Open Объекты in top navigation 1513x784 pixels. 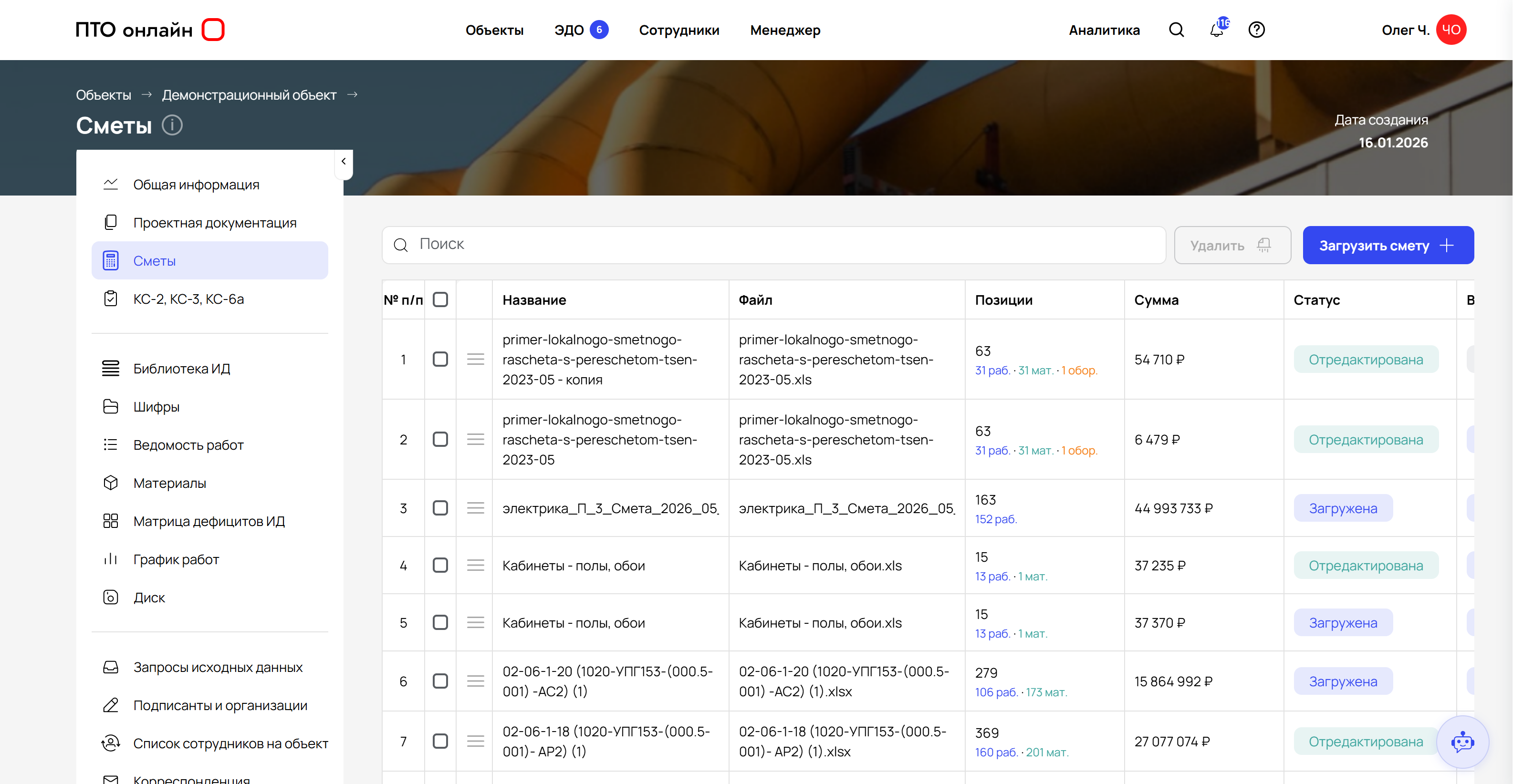click(x=494, y=30)
